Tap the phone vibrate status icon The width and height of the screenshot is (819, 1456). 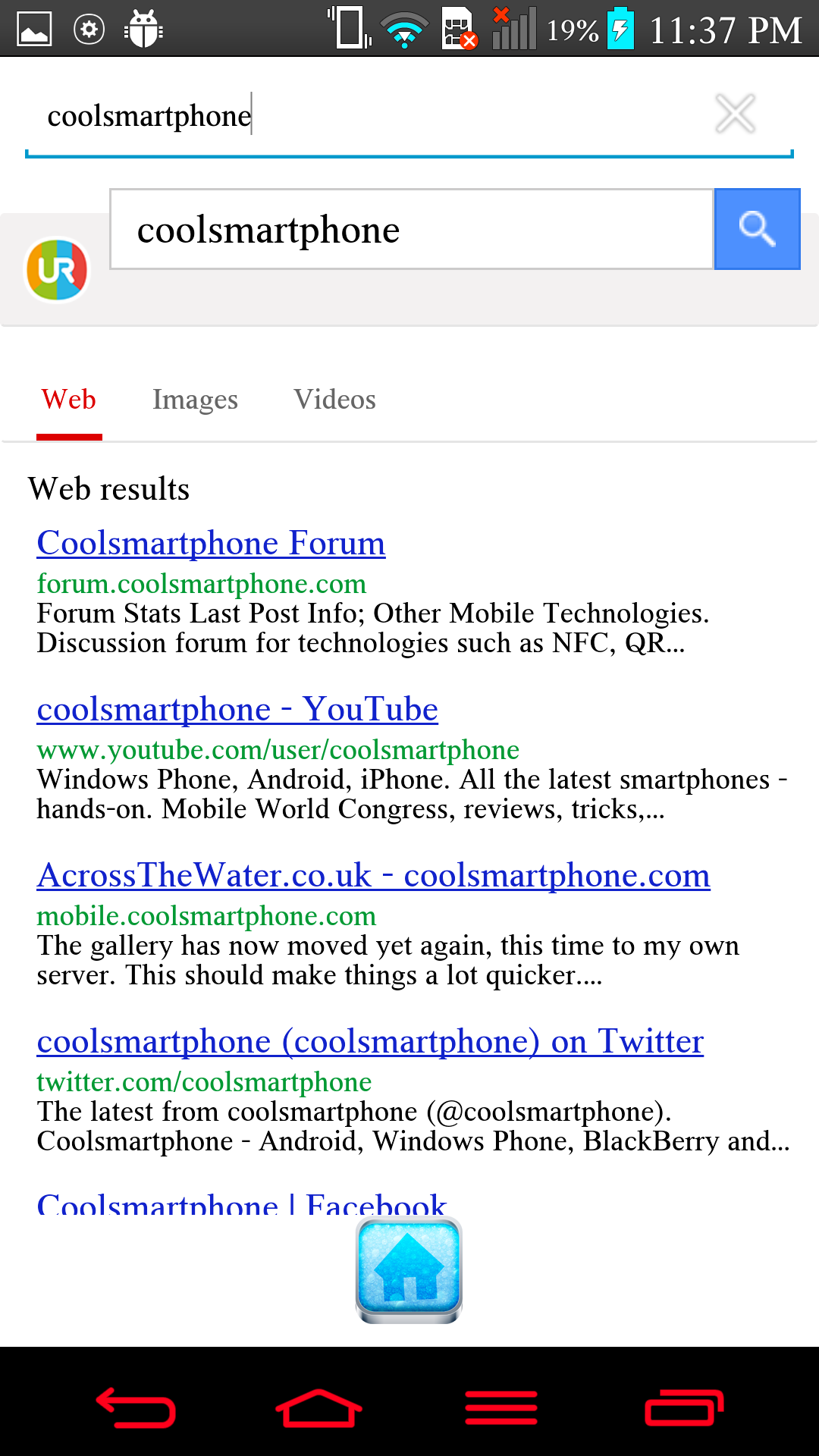coord(350,28)
